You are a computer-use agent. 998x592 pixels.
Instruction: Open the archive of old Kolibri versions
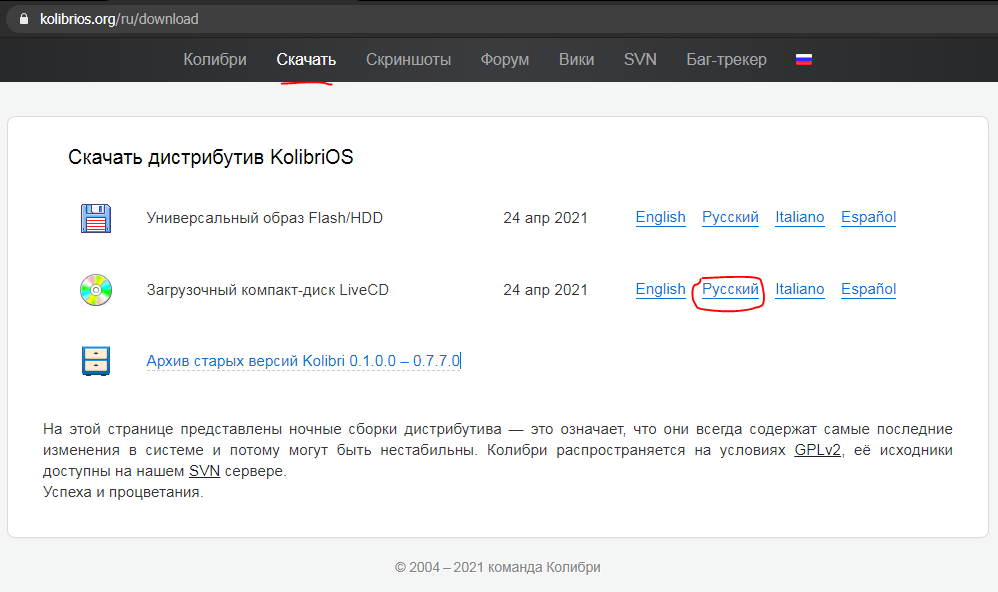302,360
